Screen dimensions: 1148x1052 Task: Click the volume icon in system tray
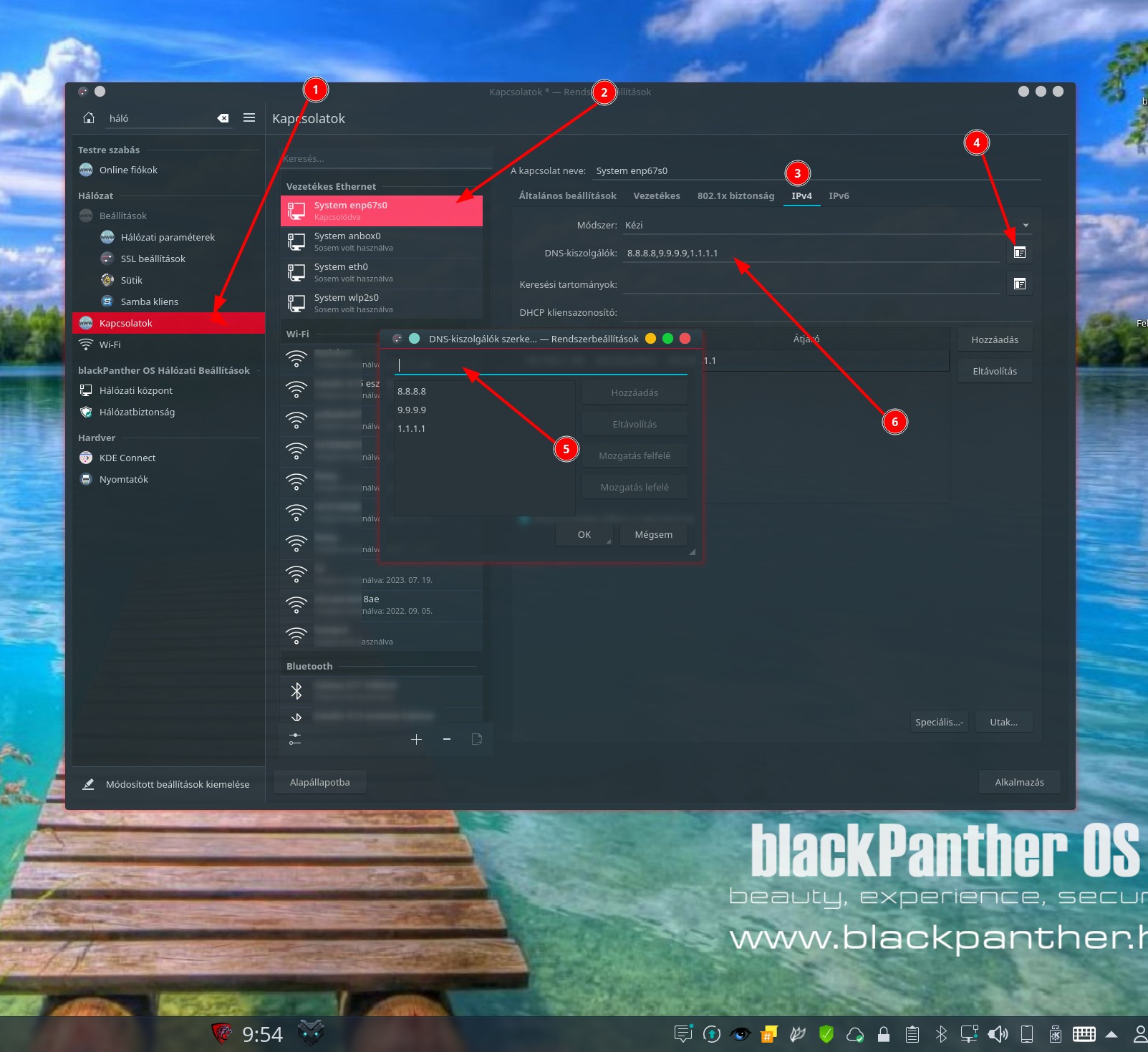pyautogui.click(x=998, y=1034)
